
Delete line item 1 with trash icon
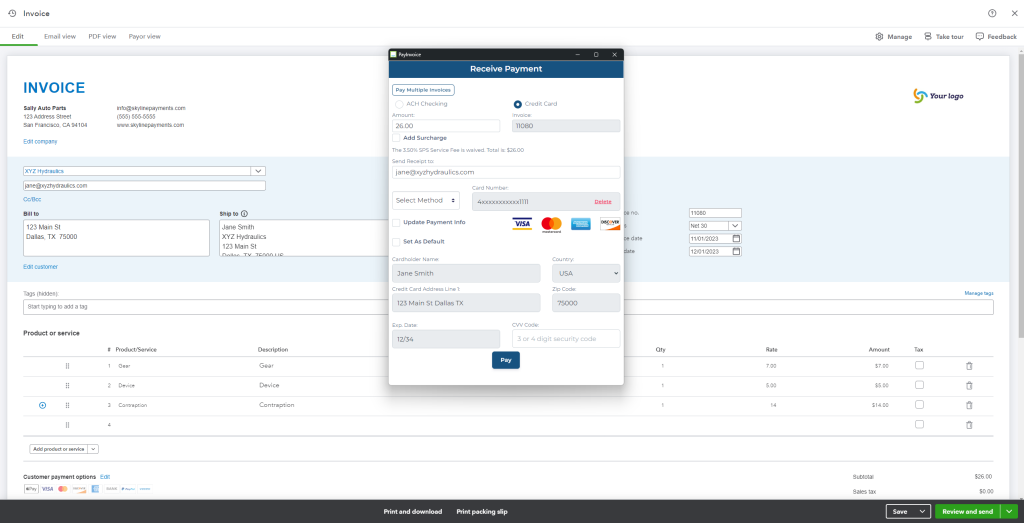tap(968, 366)
